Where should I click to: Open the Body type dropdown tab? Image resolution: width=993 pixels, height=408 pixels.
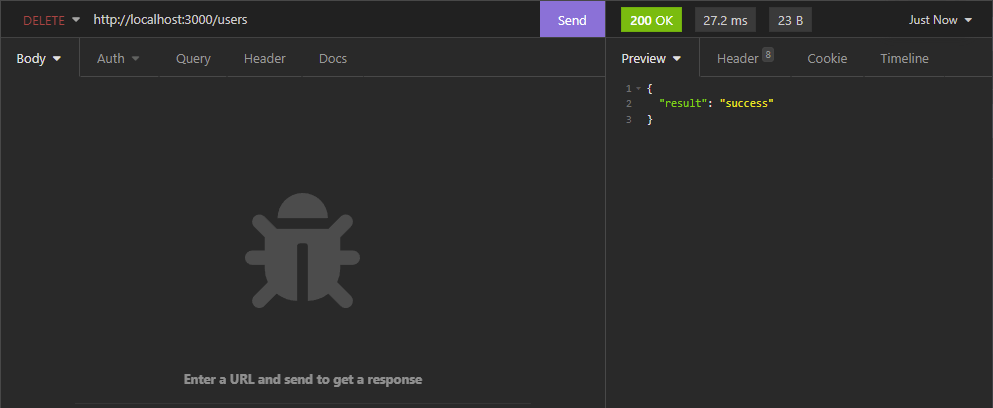pos(39,59)
